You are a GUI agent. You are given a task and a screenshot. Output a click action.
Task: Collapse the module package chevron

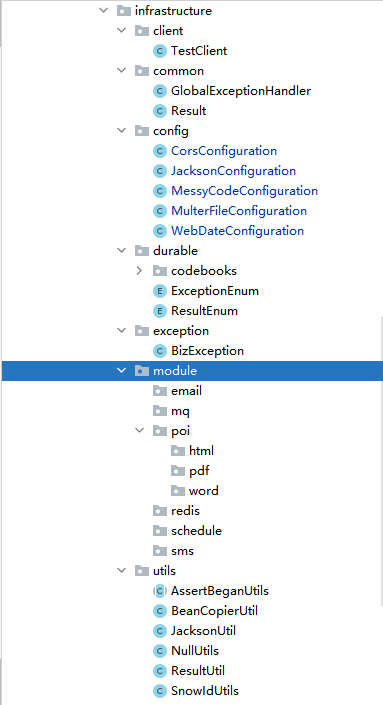click(x=121, y=370)
